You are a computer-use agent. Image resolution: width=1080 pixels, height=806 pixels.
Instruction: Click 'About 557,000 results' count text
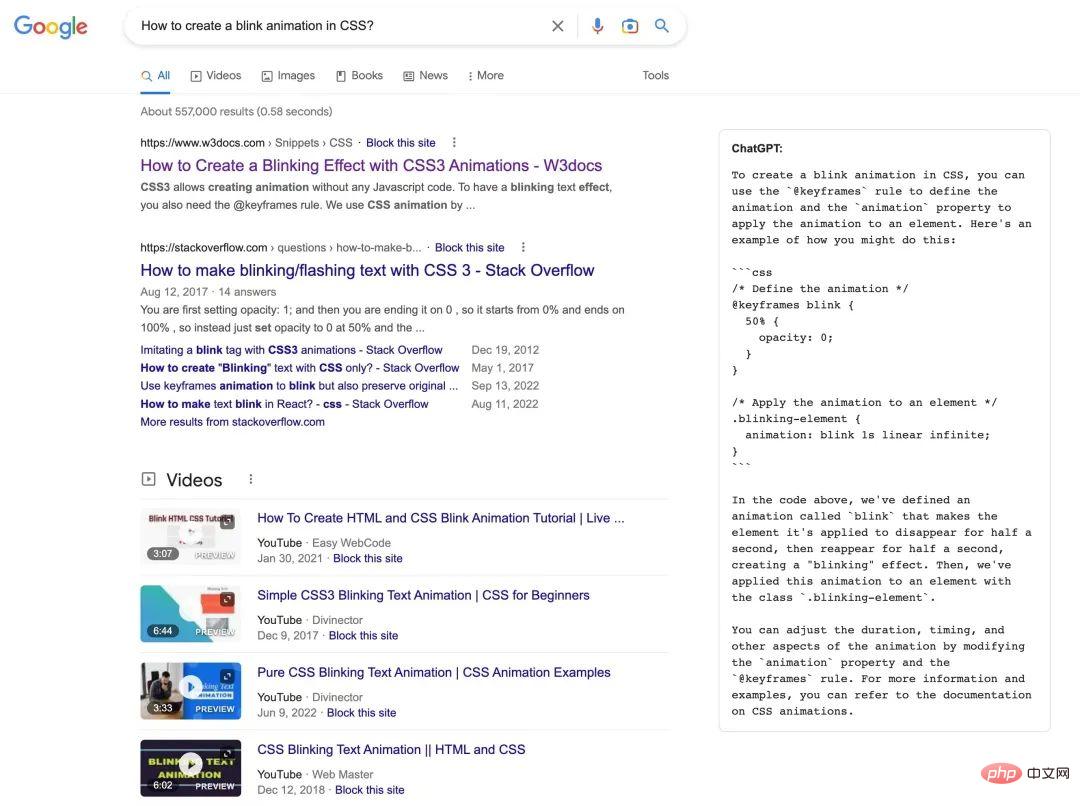coord(236,112)
